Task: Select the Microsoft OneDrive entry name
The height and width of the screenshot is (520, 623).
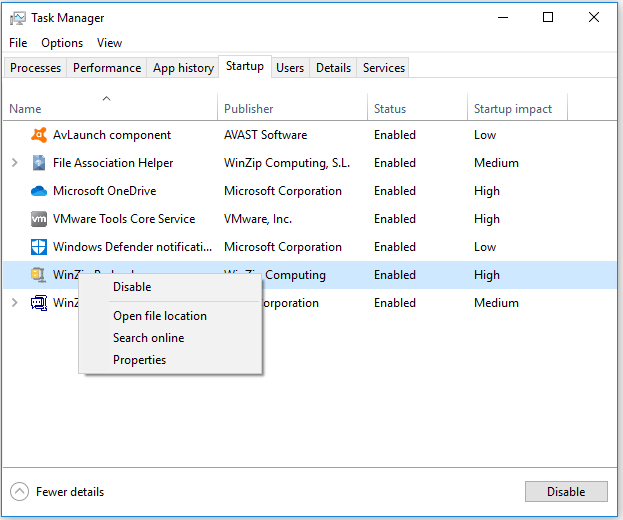Action: 104,191
